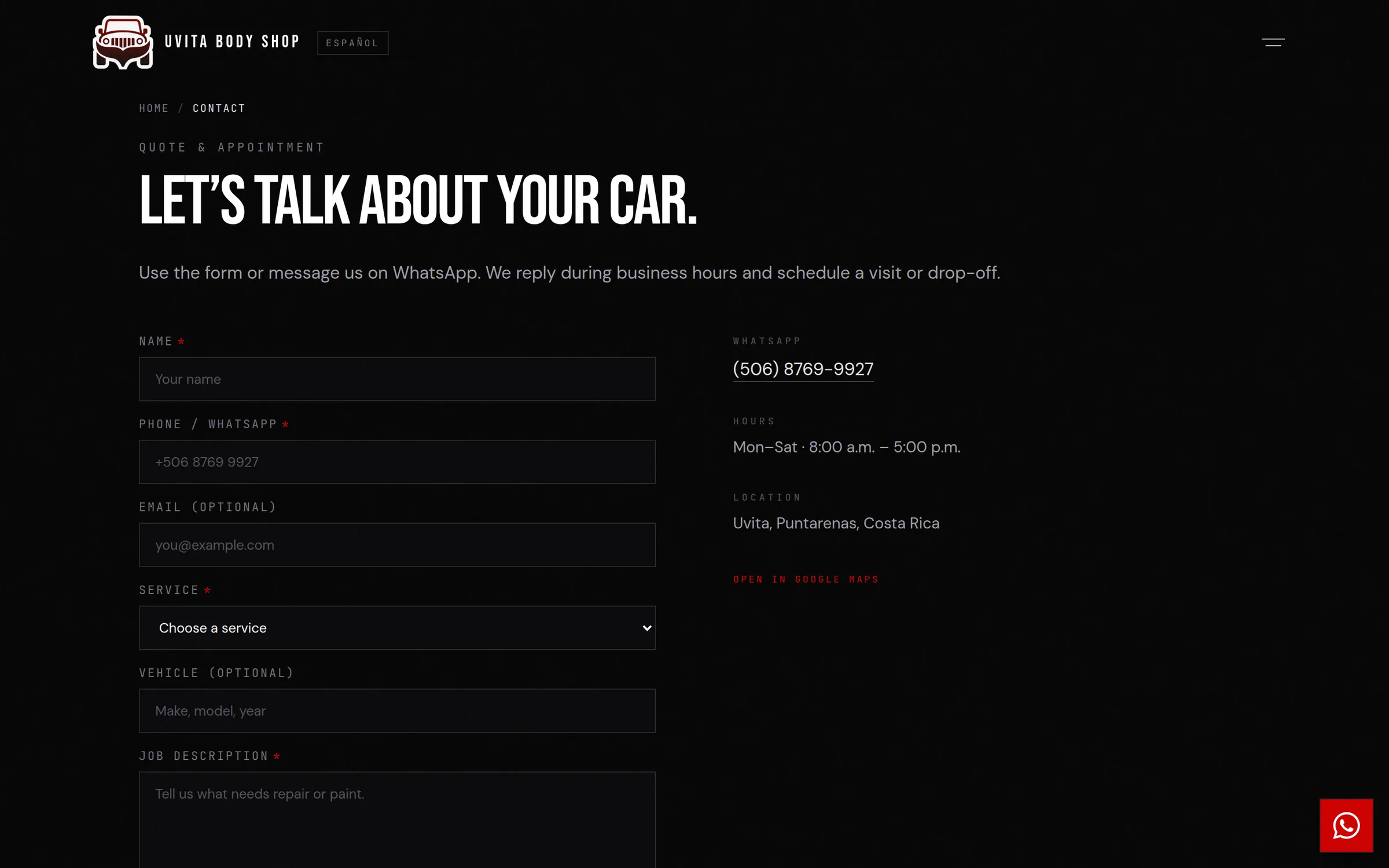Go to the Home breadcrumb
The width and height of the screenshot is (1389, 868).
154,108
